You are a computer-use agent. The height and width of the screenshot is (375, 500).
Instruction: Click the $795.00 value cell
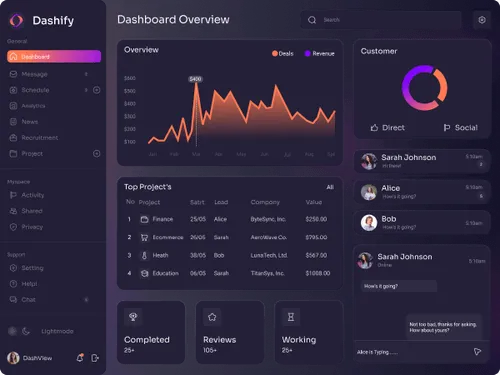point(316,237)
